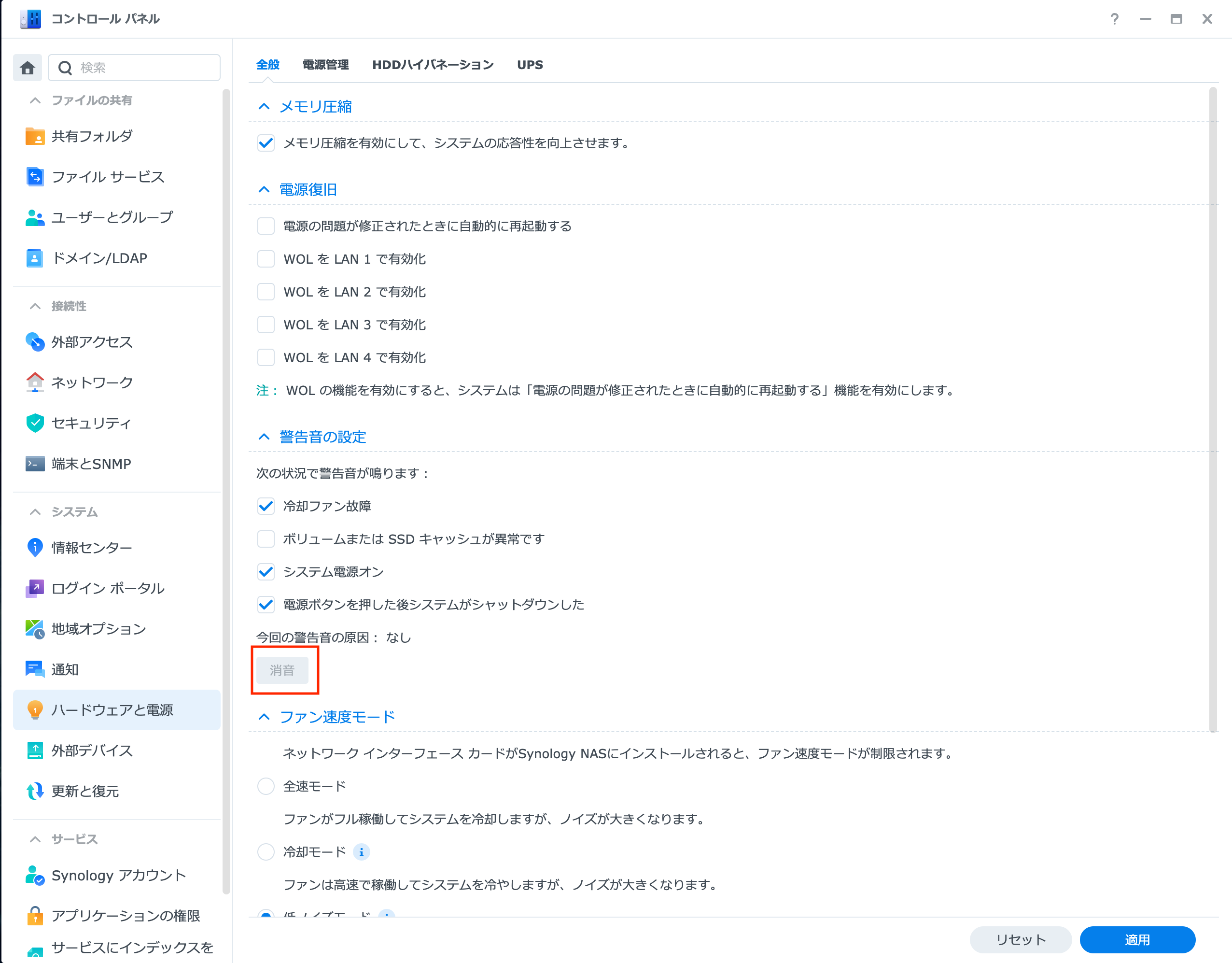Click cooling mode info icon
This screenshot has width=1232, height=963.
(361, 852)
